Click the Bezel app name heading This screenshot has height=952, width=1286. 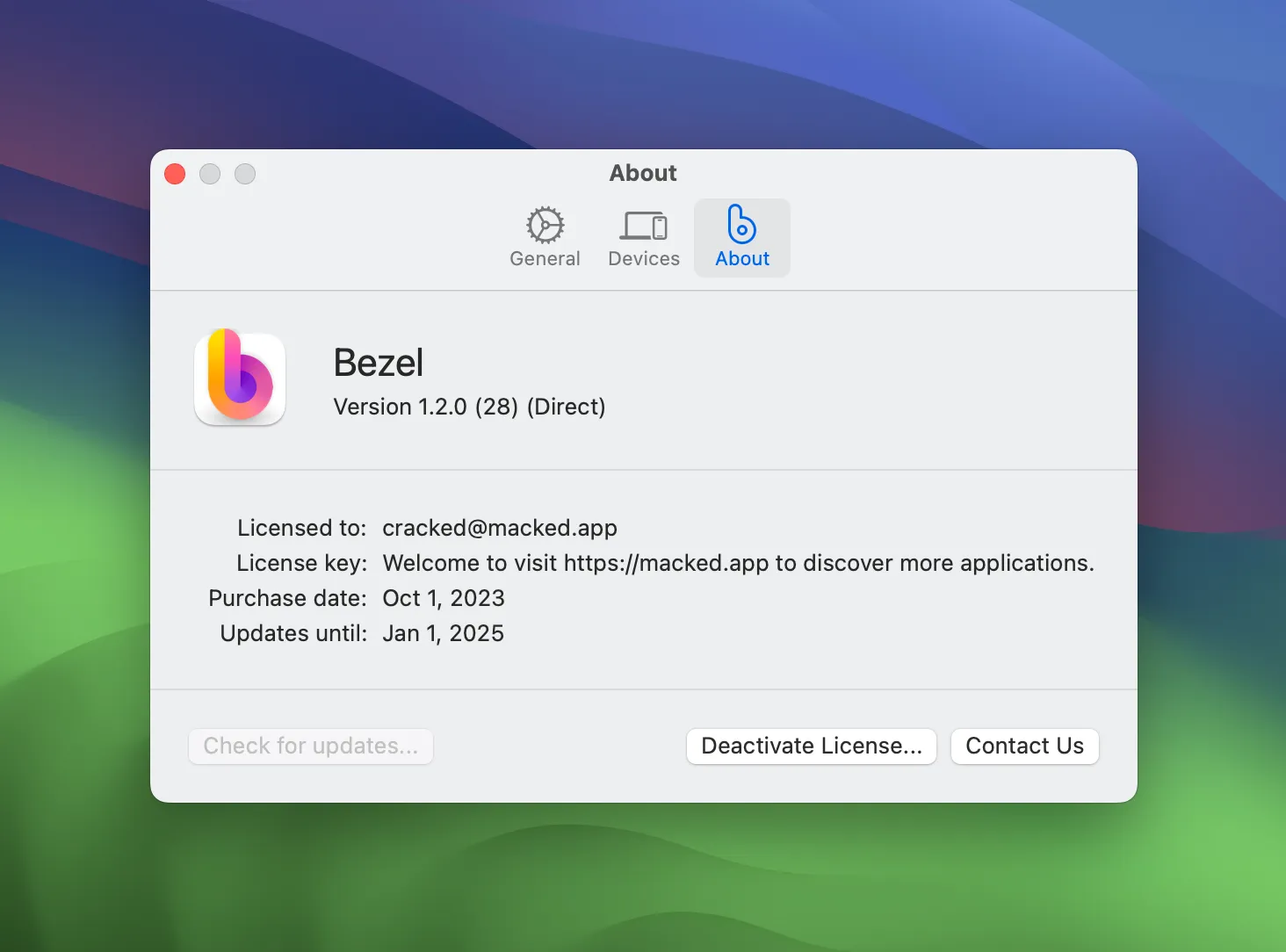pos(379,363)
